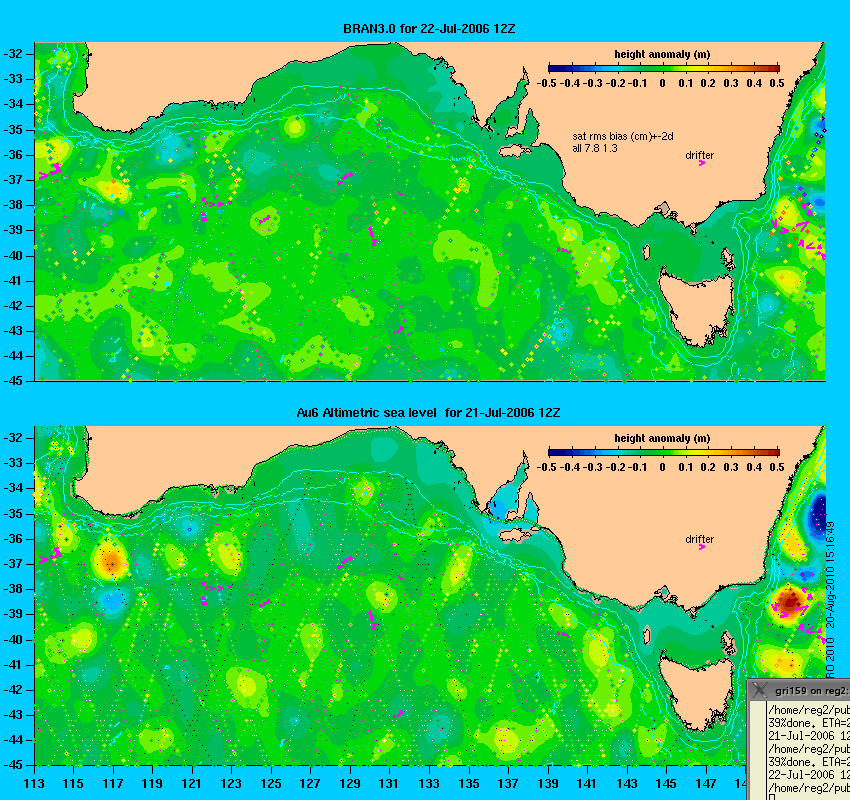Viewport: 850px width, 800px height.
Task: Click the 'drifter' label in the BRAN3.0 panel
Action: pyautogui.click(x=699, y=156)
